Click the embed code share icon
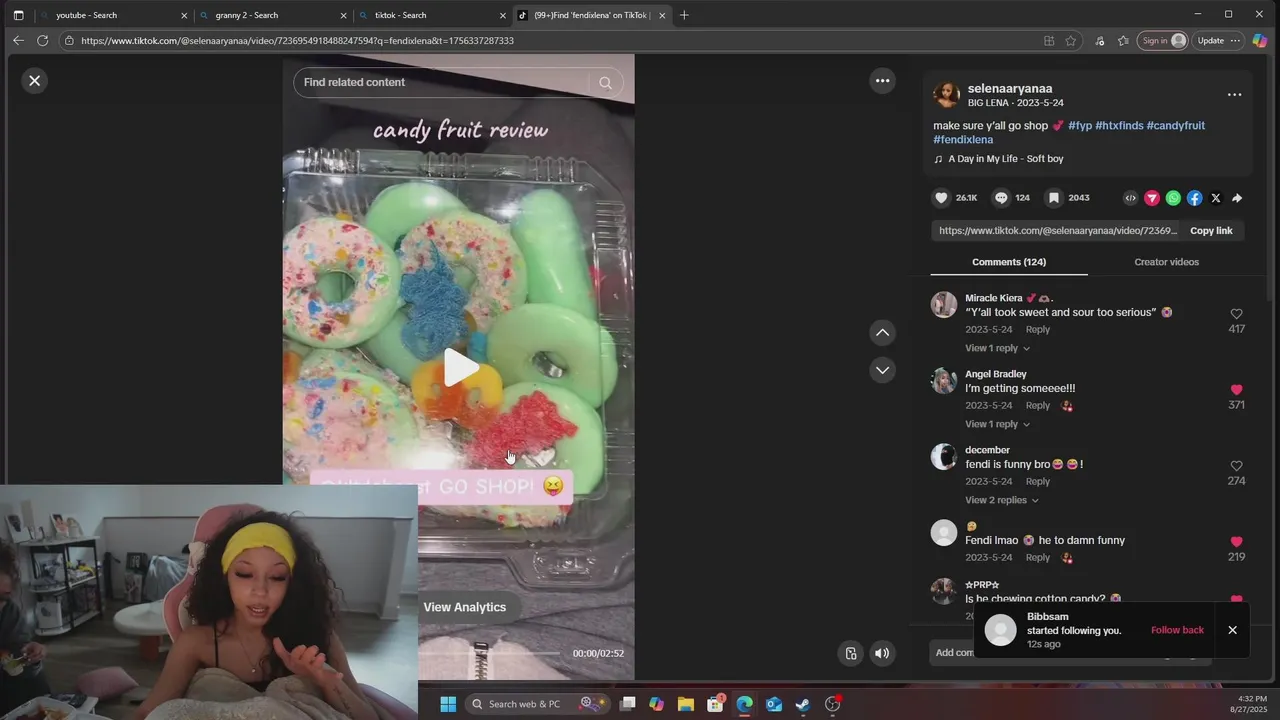1280x720 pixels. tap(1131, 198)
